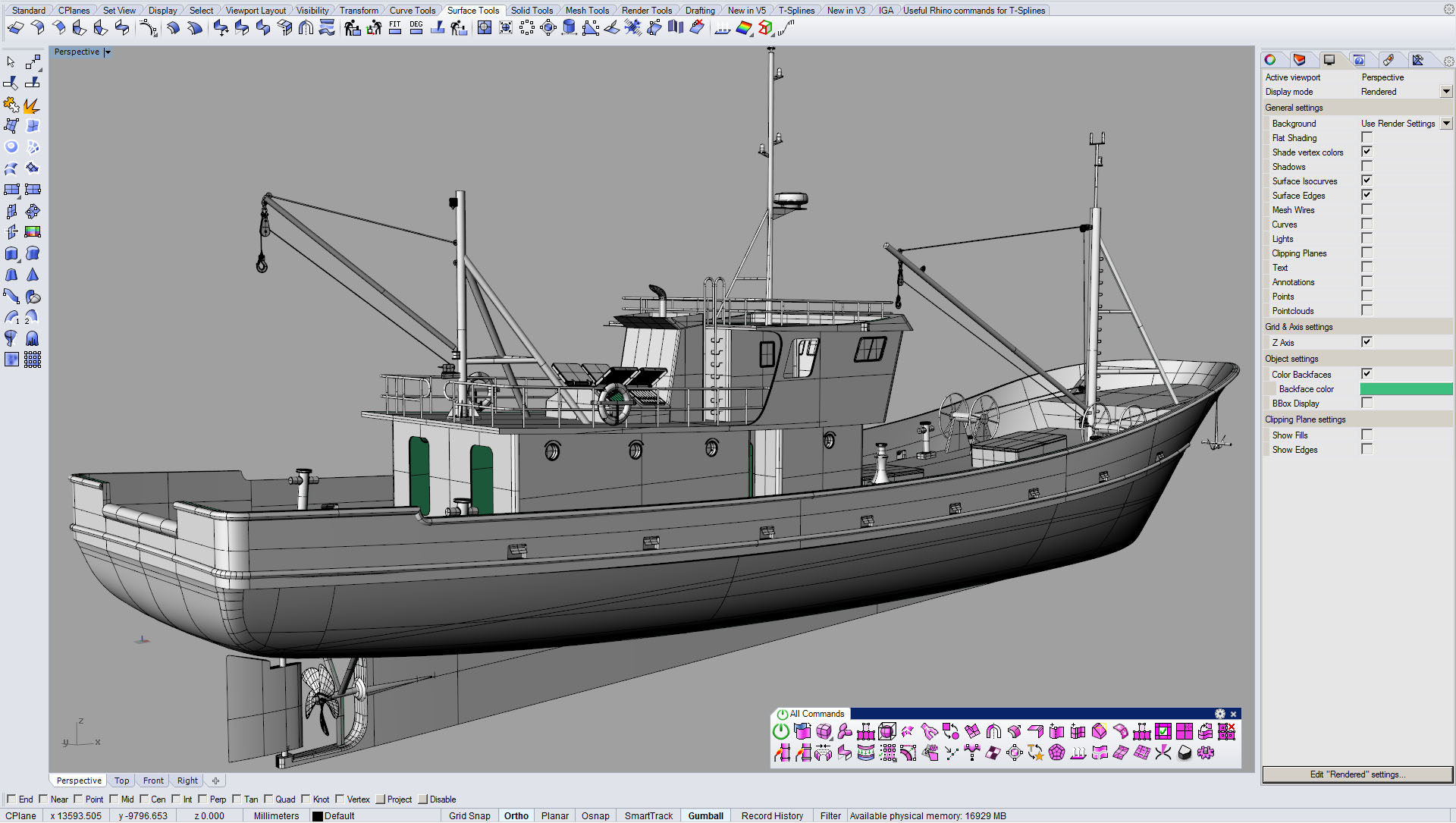Image resolution: width=1456 pixels, height=823 pixels.
Task: Open the Perspective viewport title menu arrow
Action: (x=108, y=52)
